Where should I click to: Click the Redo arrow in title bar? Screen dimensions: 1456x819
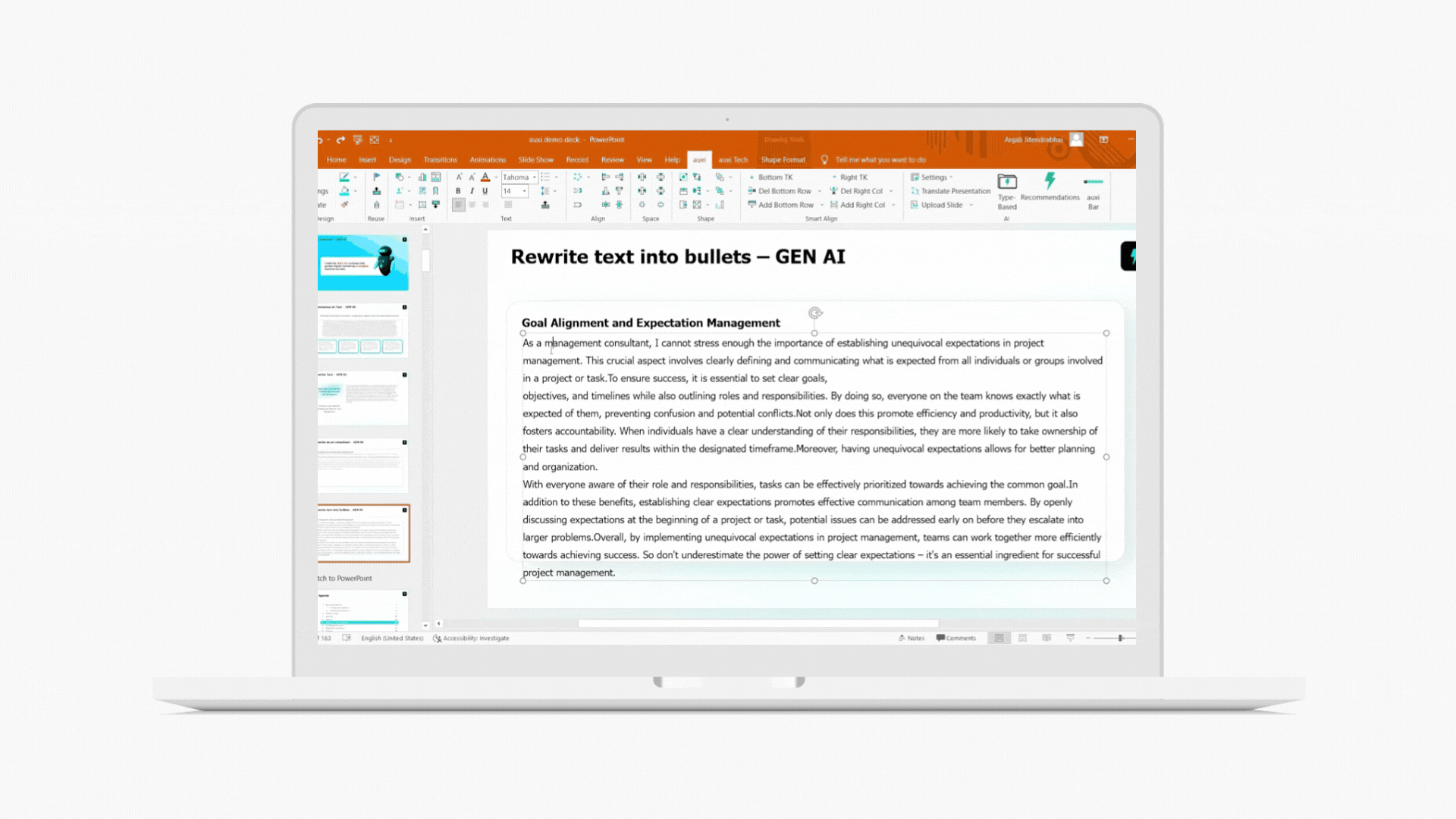(340, 140)
